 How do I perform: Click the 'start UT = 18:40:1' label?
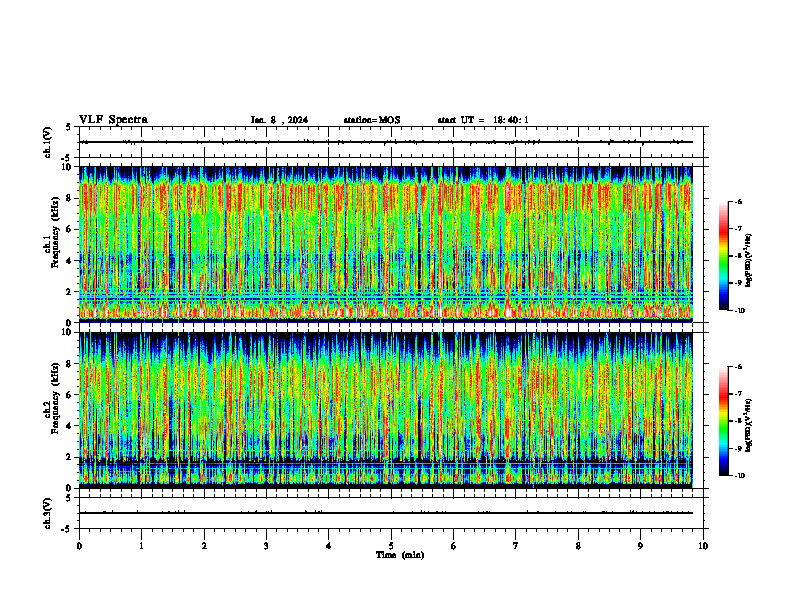[483, 120]
